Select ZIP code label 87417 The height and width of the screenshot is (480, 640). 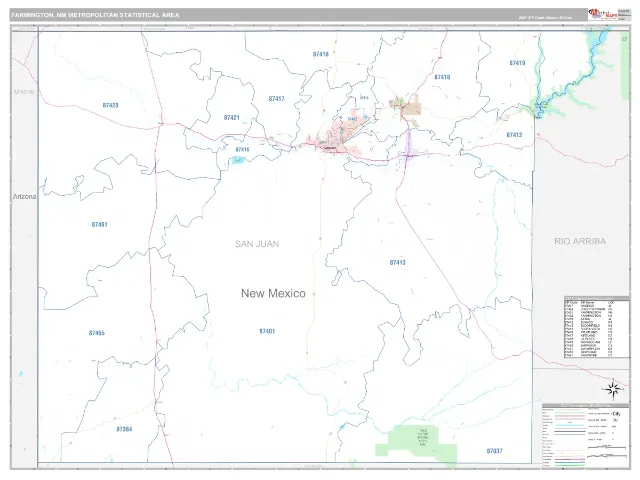coord(276,99)
